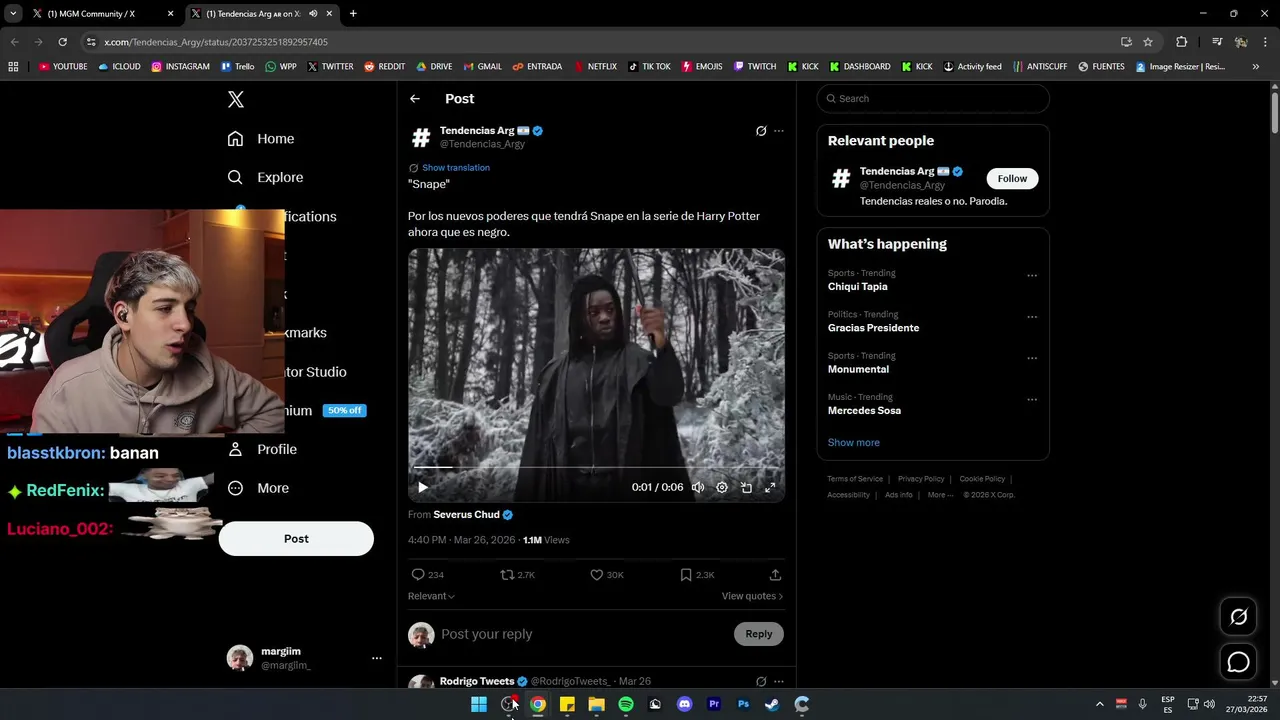Show hidden system tray icons
This screenshot has height=720, width=1280.
pos(1099,704)
